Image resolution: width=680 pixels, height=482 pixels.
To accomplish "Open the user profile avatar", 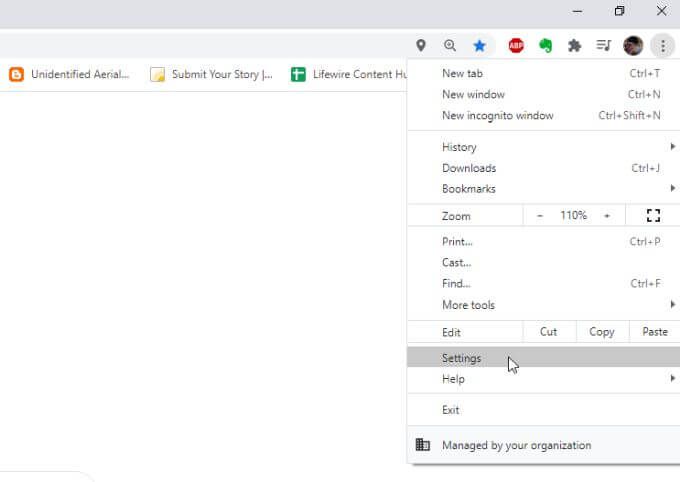I will 633,46.
